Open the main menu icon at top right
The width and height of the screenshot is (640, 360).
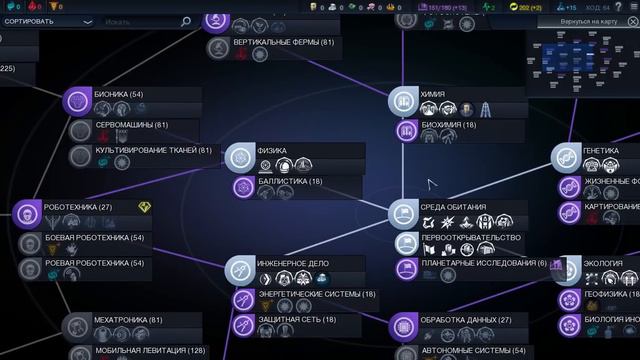click(x=633, y=7)
